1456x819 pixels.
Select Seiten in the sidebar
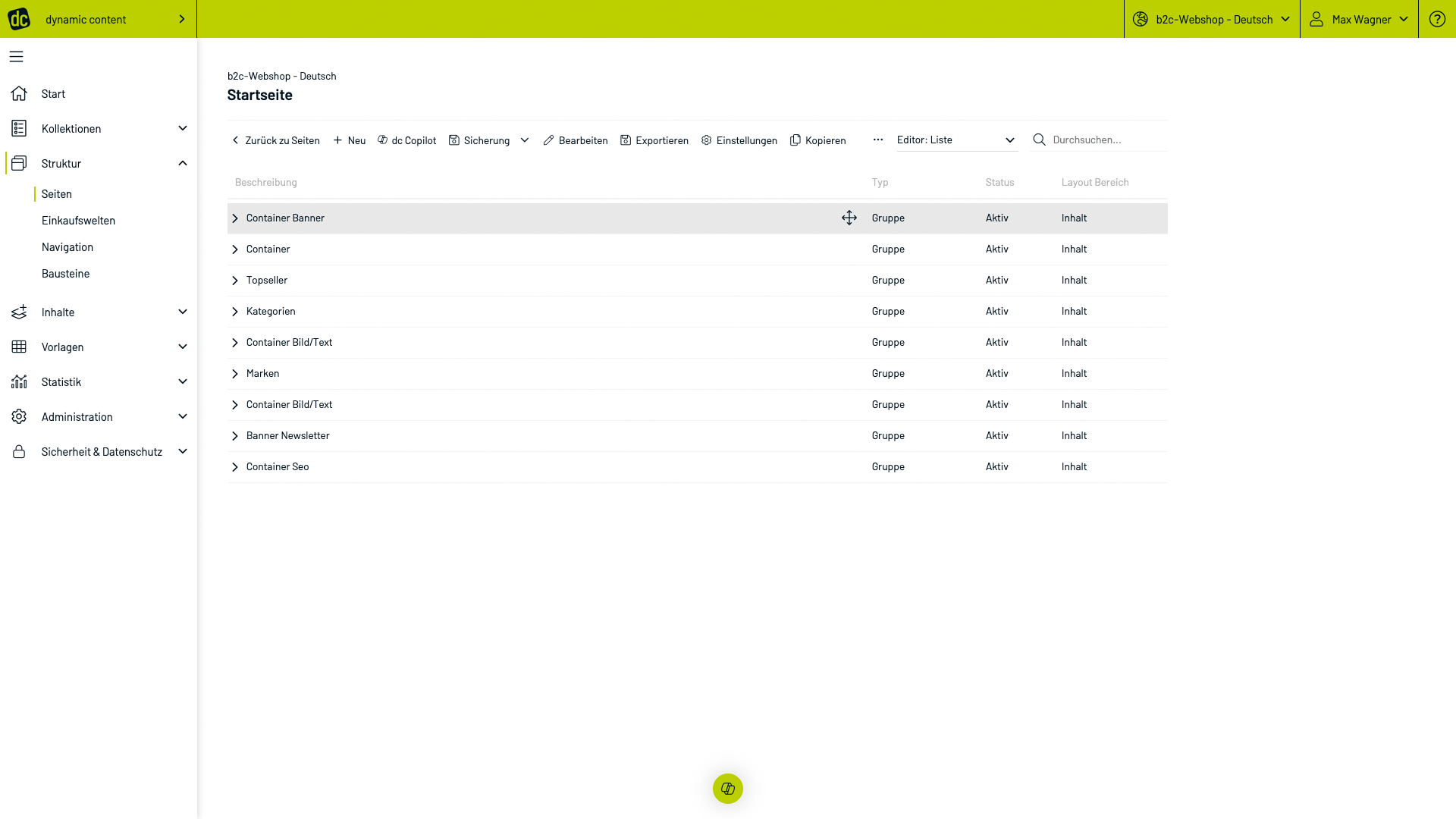click(x=57, y=194)
